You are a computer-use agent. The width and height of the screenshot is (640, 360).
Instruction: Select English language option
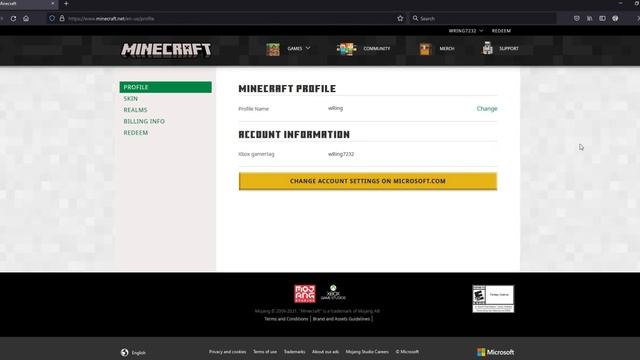tap(138, 353)
